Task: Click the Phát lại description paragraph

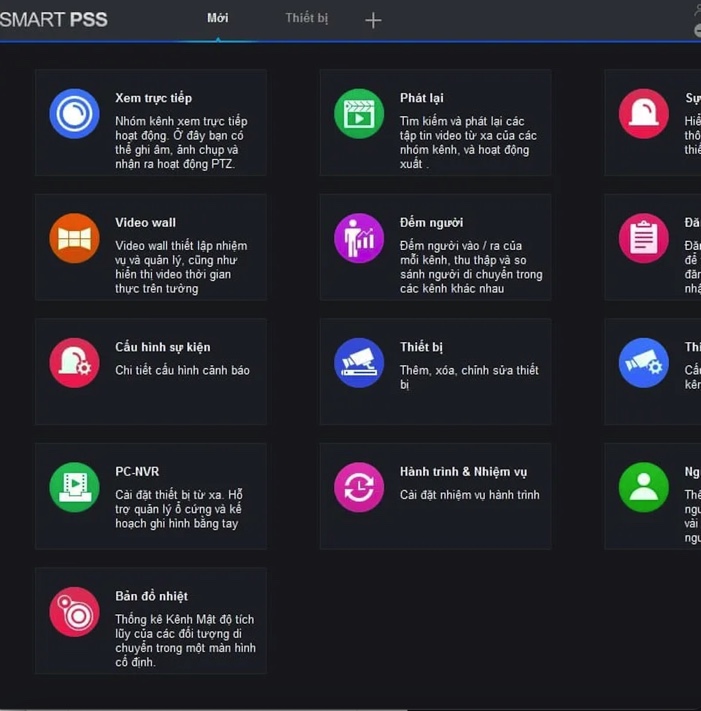Action: pos(468,142)
